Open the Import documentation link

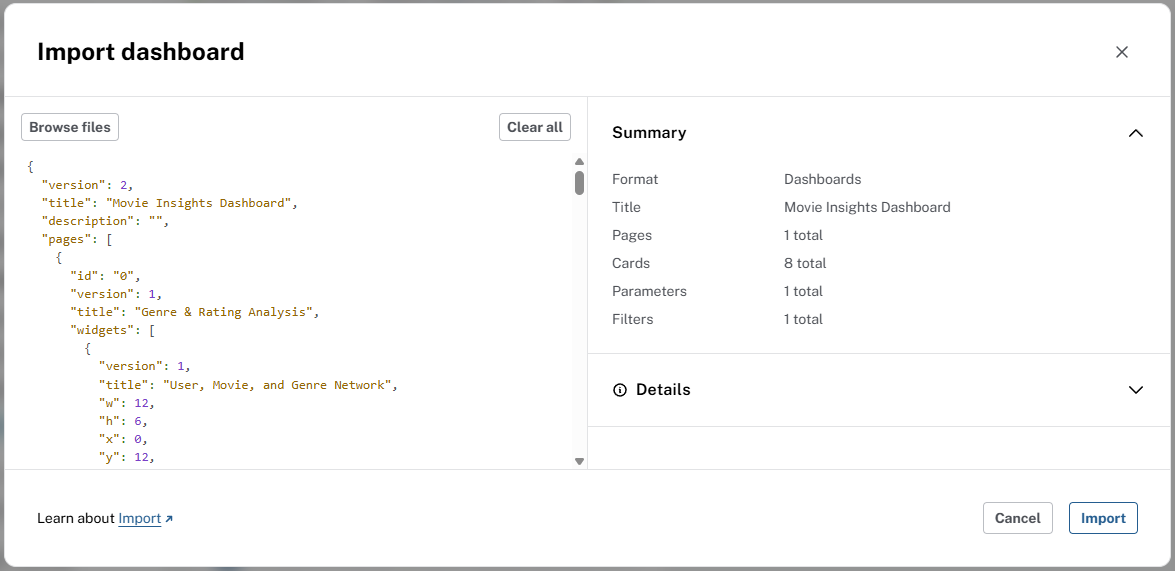(139, 519)
